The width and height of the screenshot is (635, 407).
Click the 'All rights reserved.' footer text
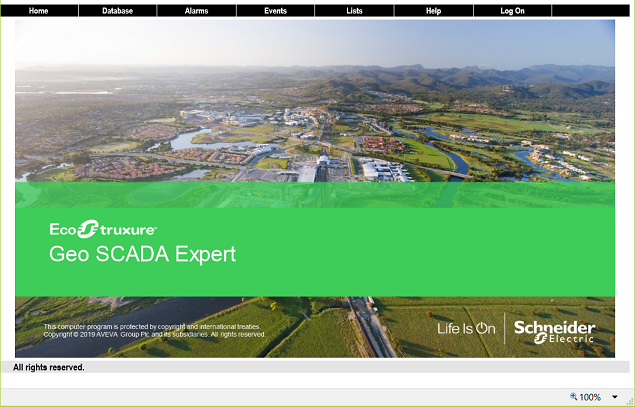49,367
